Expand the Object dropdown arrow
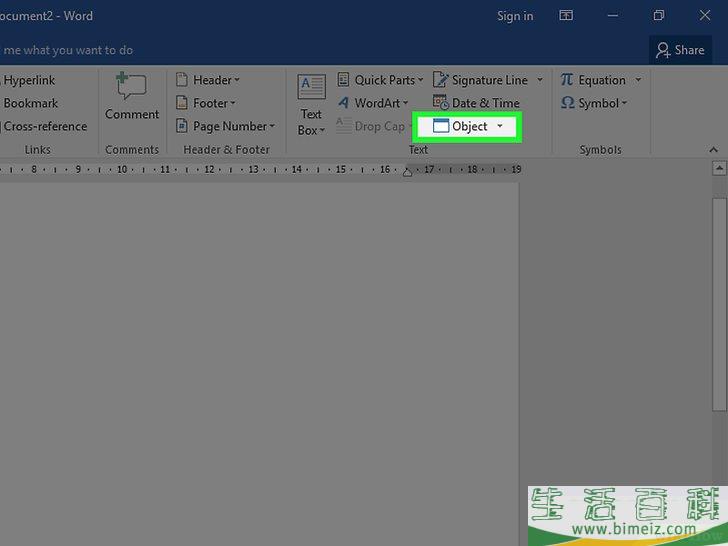 coord(500,126)
